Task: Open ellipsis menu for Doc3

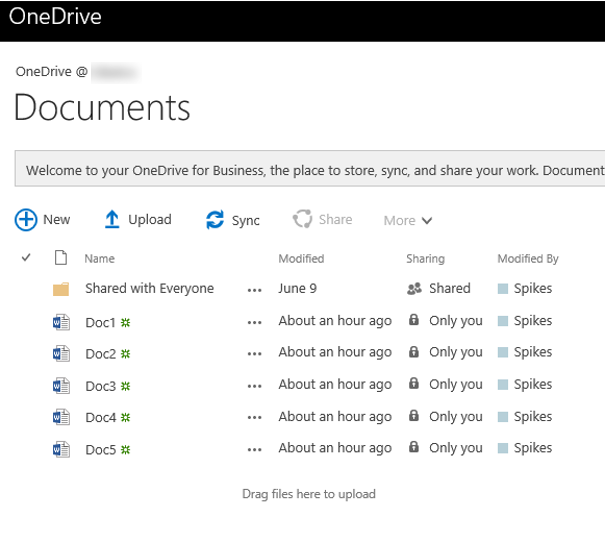Action: [x=255, y=386]
